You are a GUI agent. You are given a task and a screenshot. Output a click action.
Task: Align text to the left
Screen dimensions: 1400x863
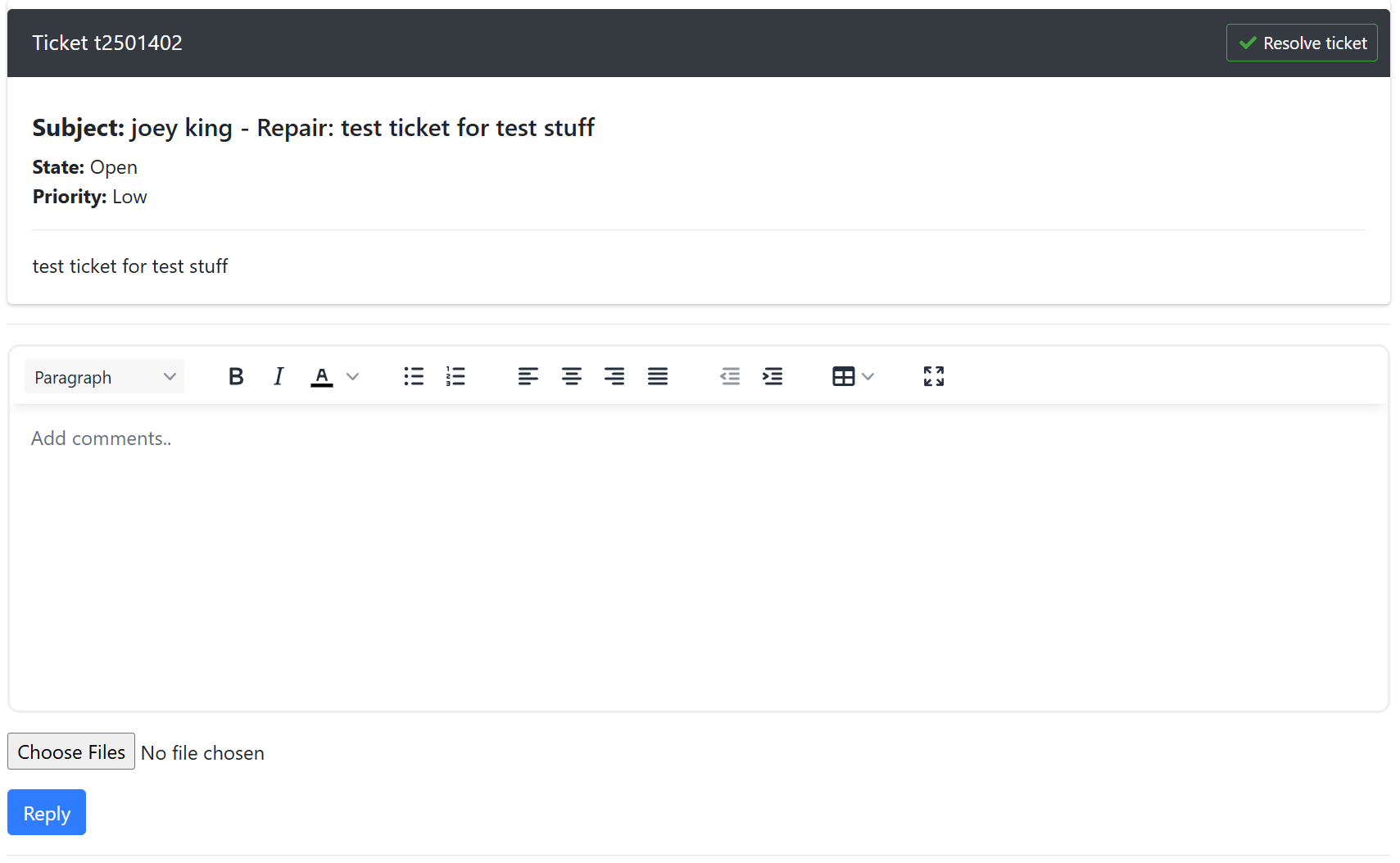528,376
